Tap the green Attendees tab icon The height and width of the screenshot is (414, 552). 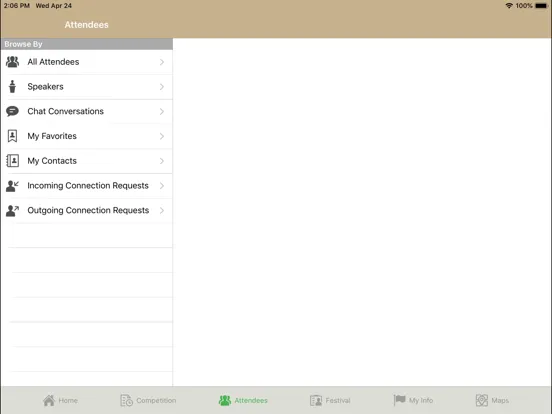(225, 400)
